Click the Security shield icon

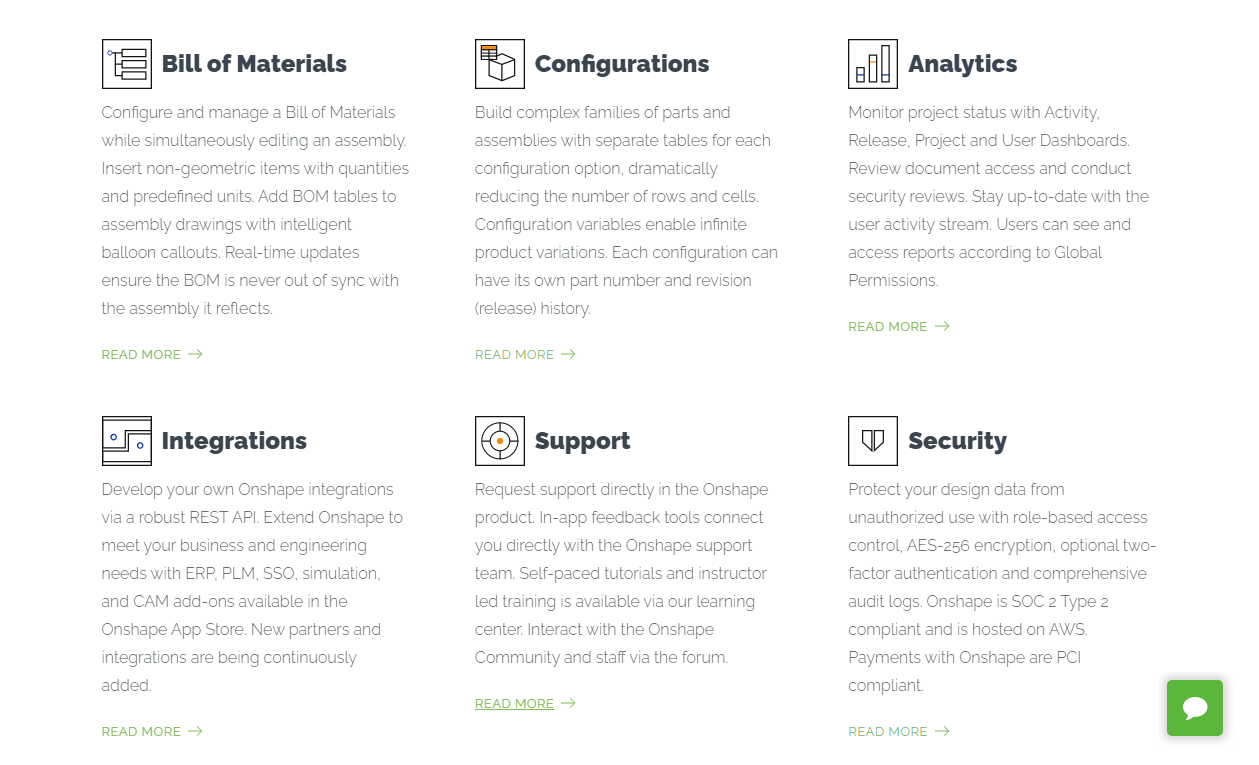tap(872, 441)
